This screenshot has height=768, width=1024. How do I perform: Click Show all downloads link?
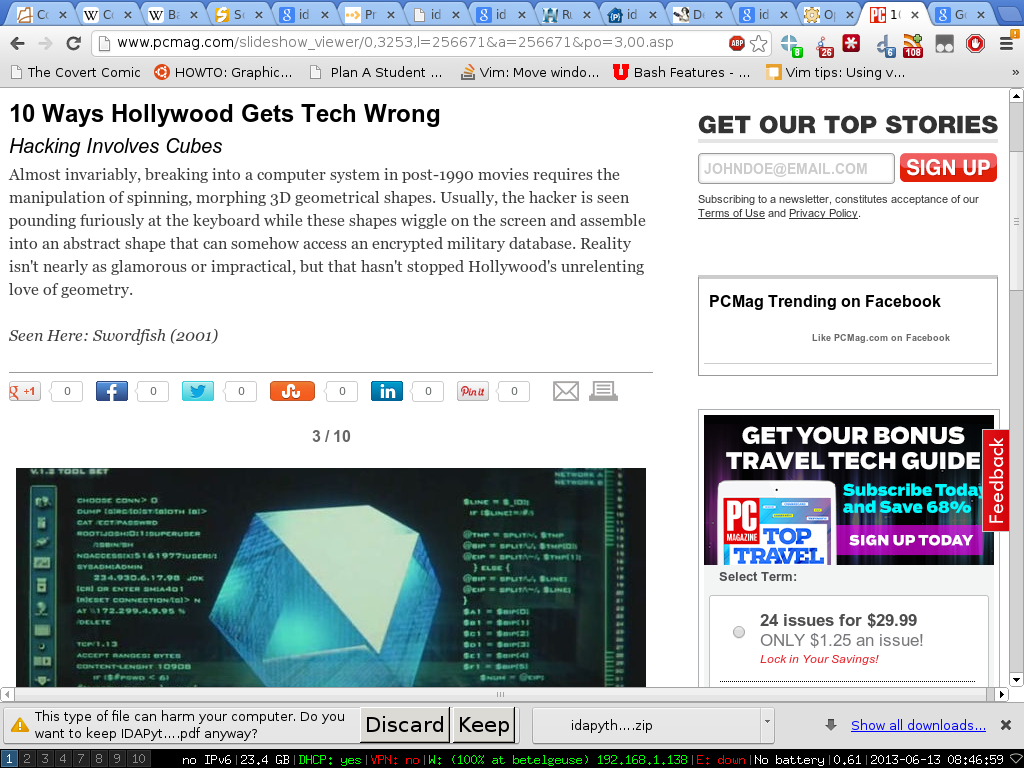click(918, 726)
